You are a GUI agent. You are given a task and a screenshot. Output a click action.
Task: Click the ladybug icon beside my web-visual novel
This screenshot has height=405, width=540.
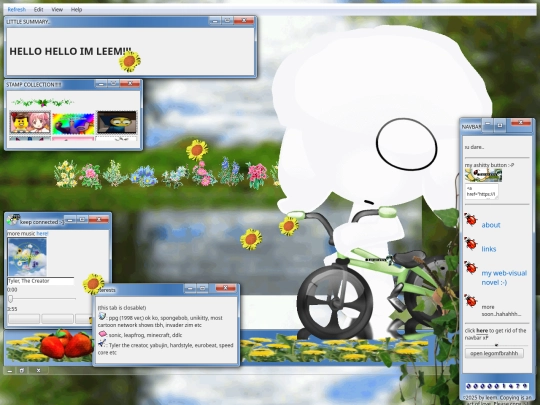[x=470, y=268]
